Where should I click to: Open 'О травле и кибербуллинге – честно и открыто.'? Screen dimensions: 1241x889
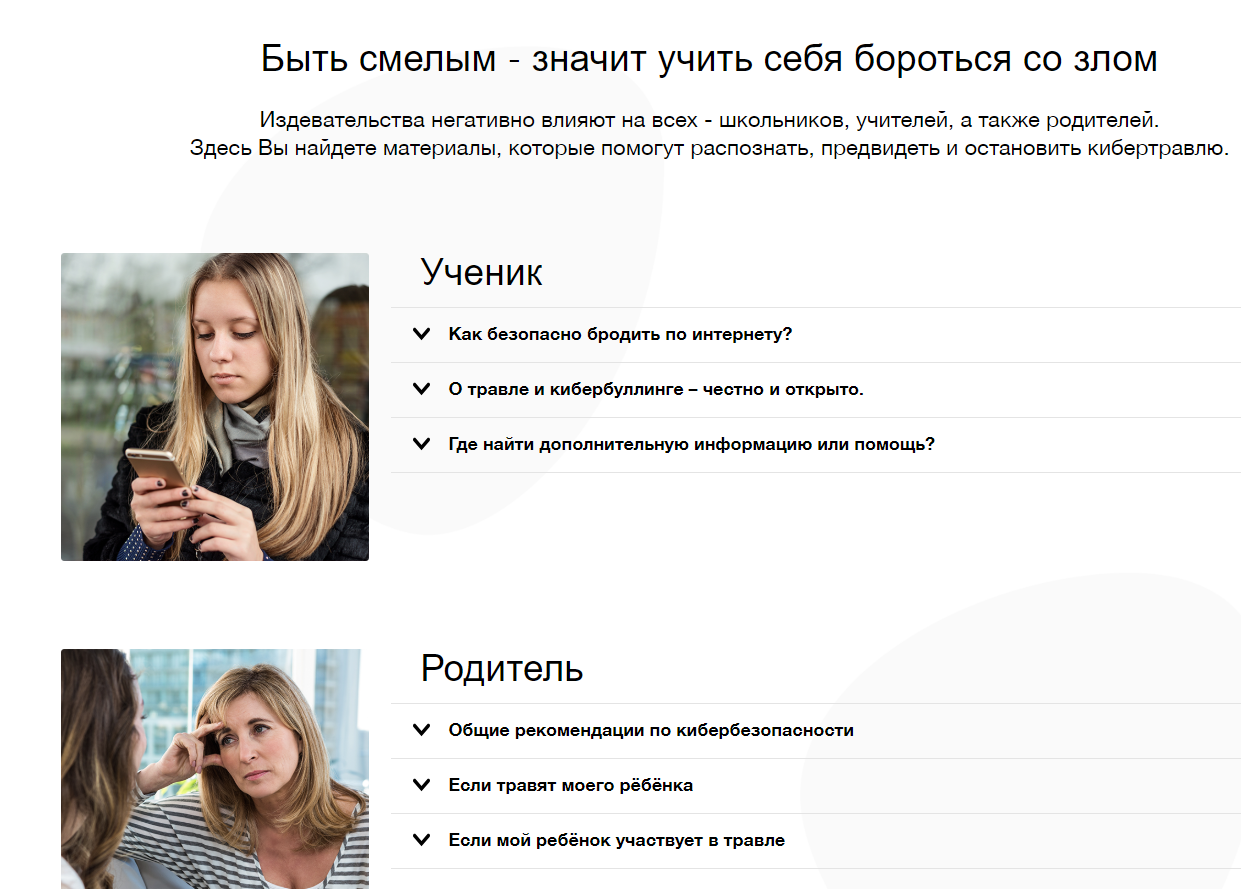[x=656, y=389]
